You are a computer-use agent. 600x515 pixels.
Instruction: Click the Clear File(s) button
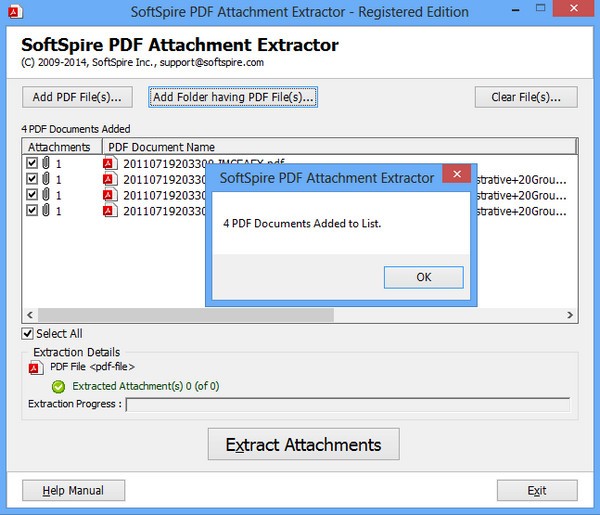point(526,97)
